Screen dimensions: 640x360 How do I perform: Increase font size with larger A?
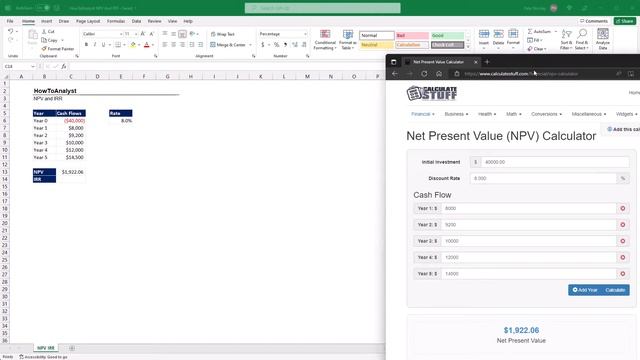click(x=143, y=34)
